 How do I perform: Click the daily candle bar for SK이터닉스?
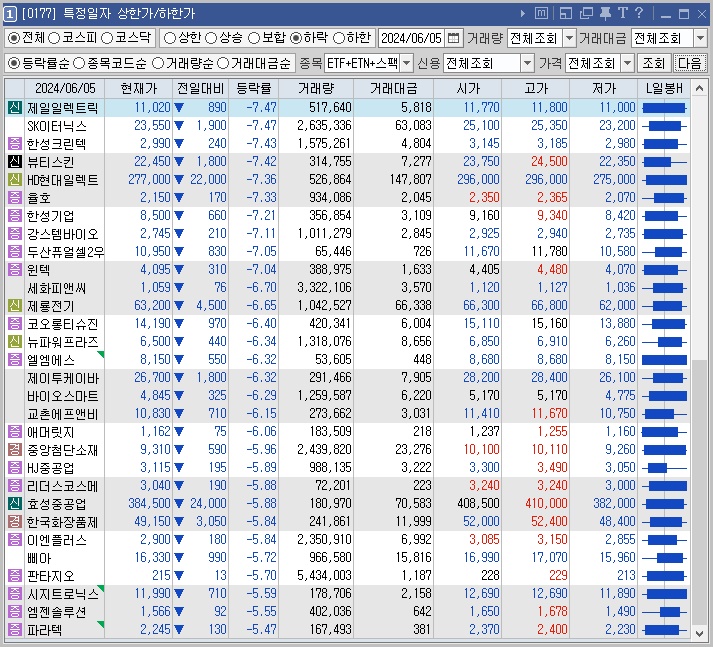pos(664,125)
